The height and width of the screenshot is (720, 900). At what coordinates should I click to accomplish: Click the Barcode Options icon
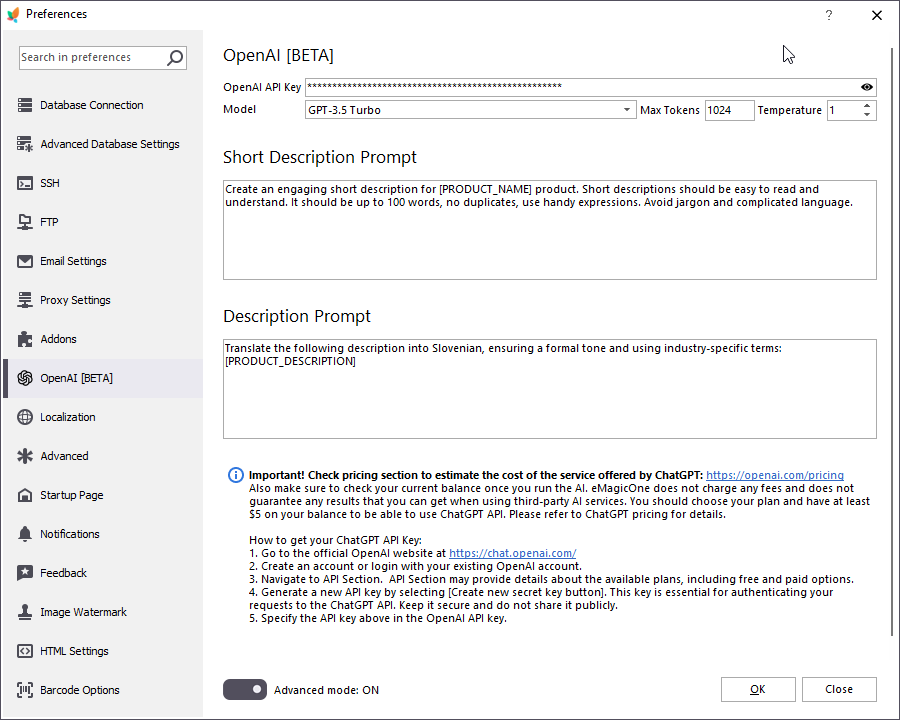25,690
